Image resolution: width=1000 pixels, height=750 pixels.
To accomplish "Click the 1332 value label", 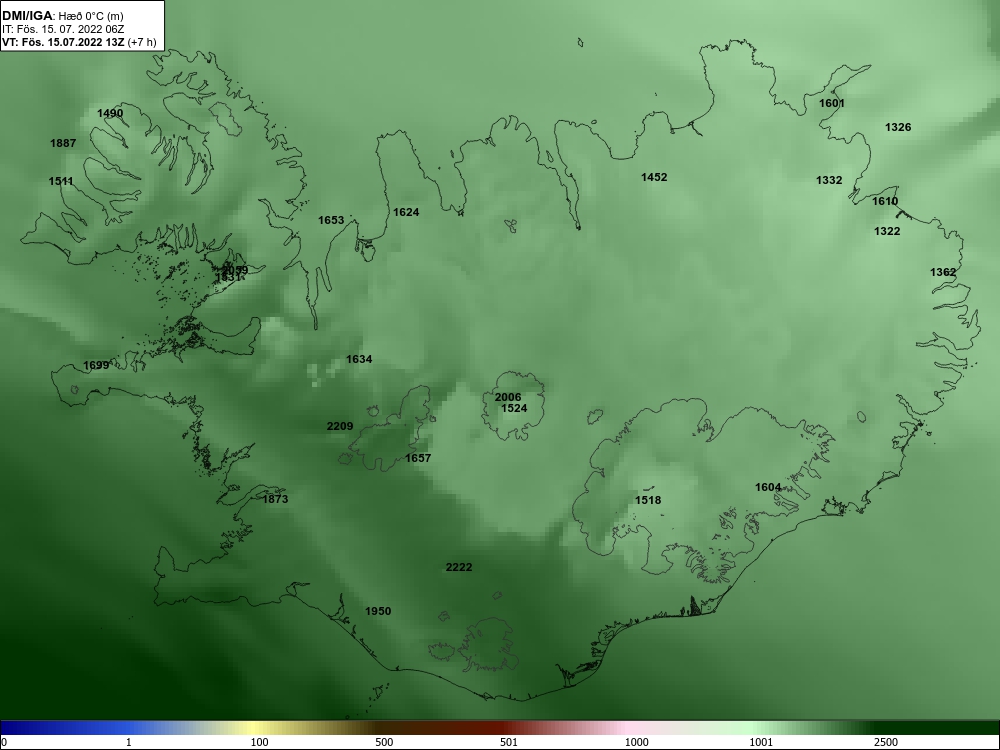I will [x=829, y=180].
